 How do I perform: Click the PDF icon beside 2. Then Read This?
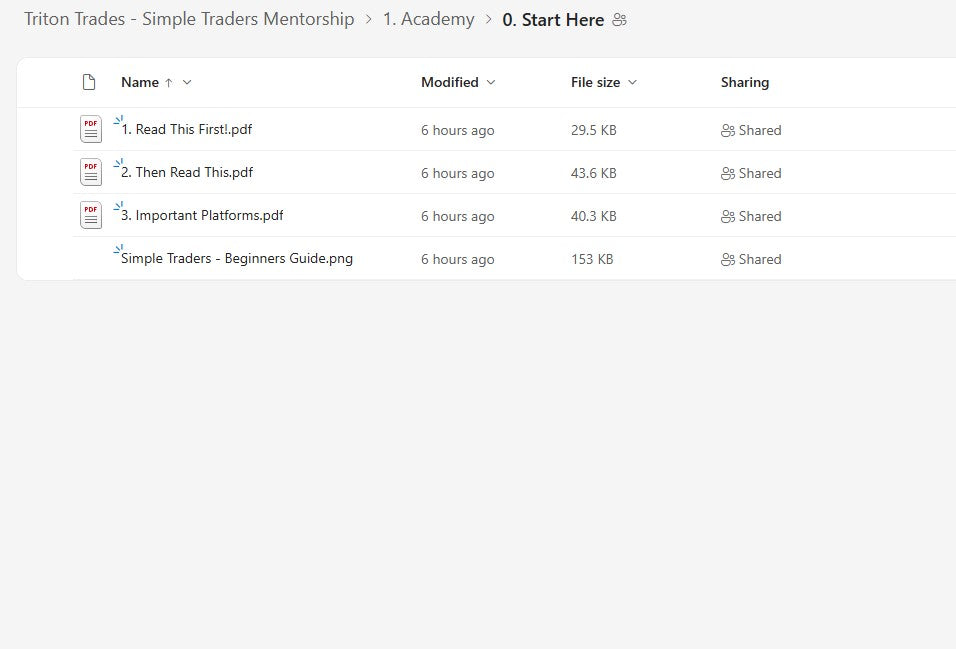(90, 172)
